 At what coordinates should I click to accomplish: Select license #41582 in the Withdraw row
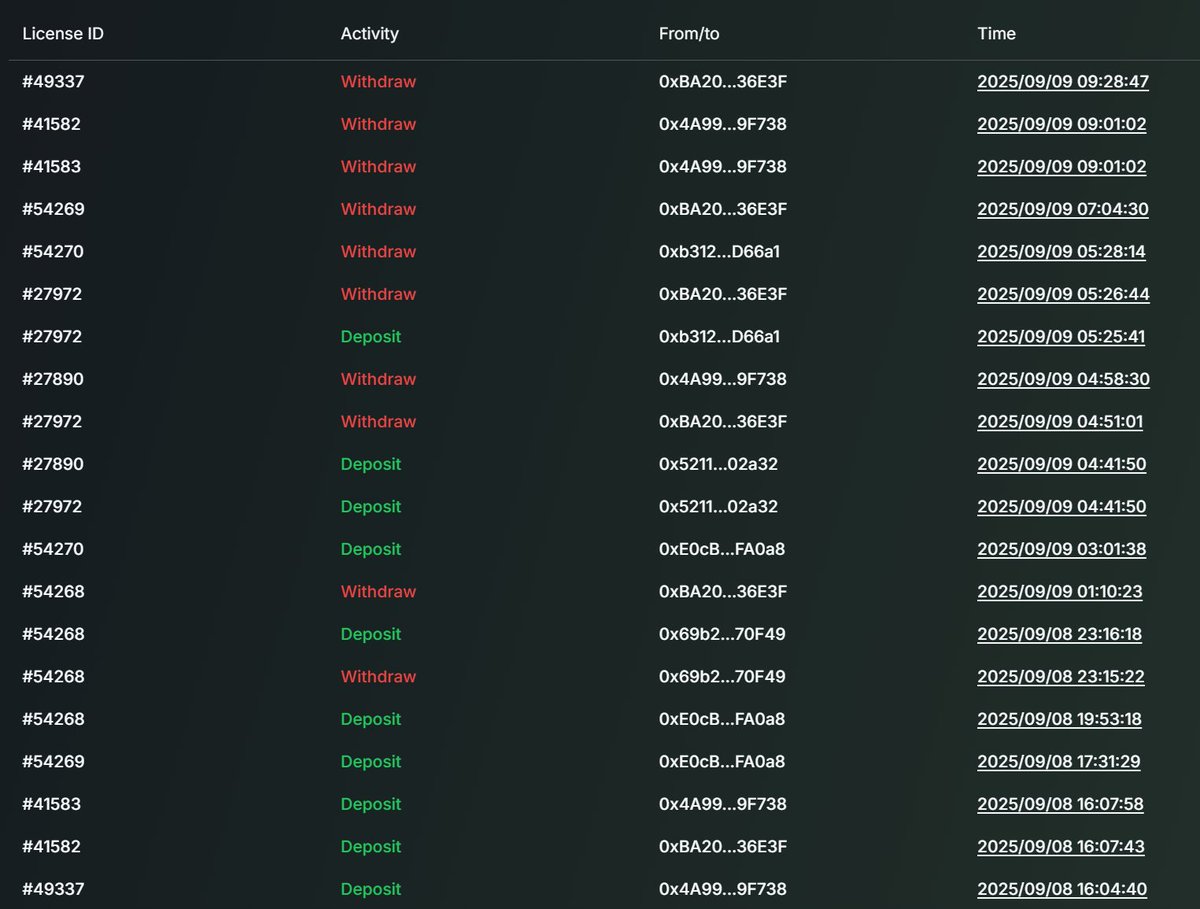tap(51, 124)
